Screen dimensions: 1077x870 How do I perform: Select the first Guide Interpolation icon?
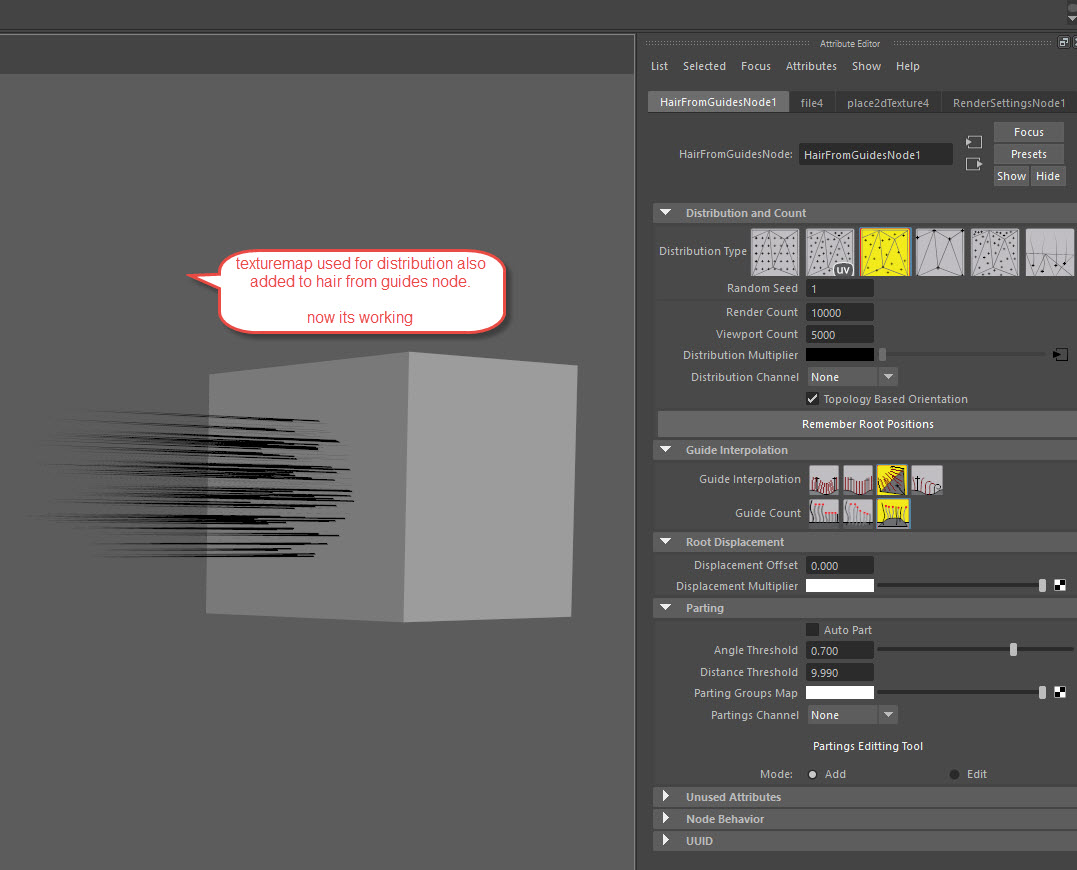click(x=824, y=481)
